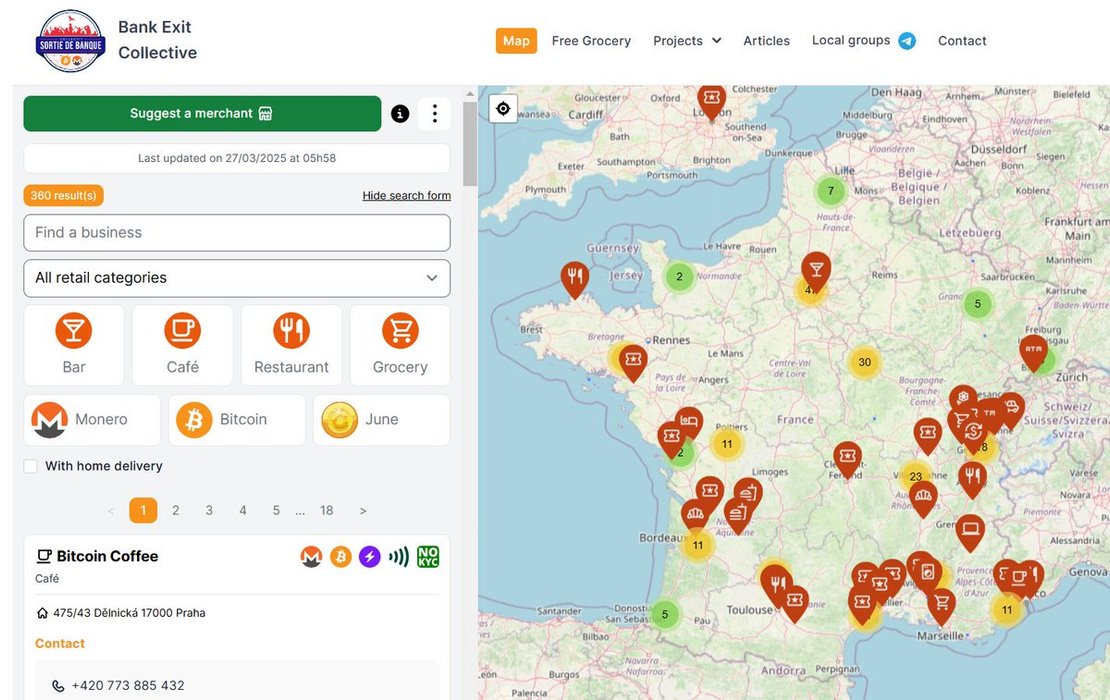Click the sidebar vertical scrollbar

pyautogui.click(x=470, y=144)
